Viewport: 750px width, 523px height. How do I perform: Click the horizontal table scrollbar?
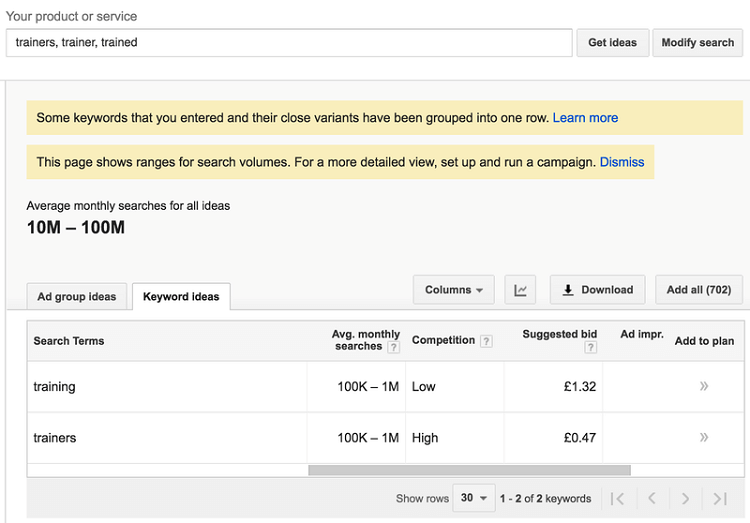pyautogui.click(x=469, y=470)
